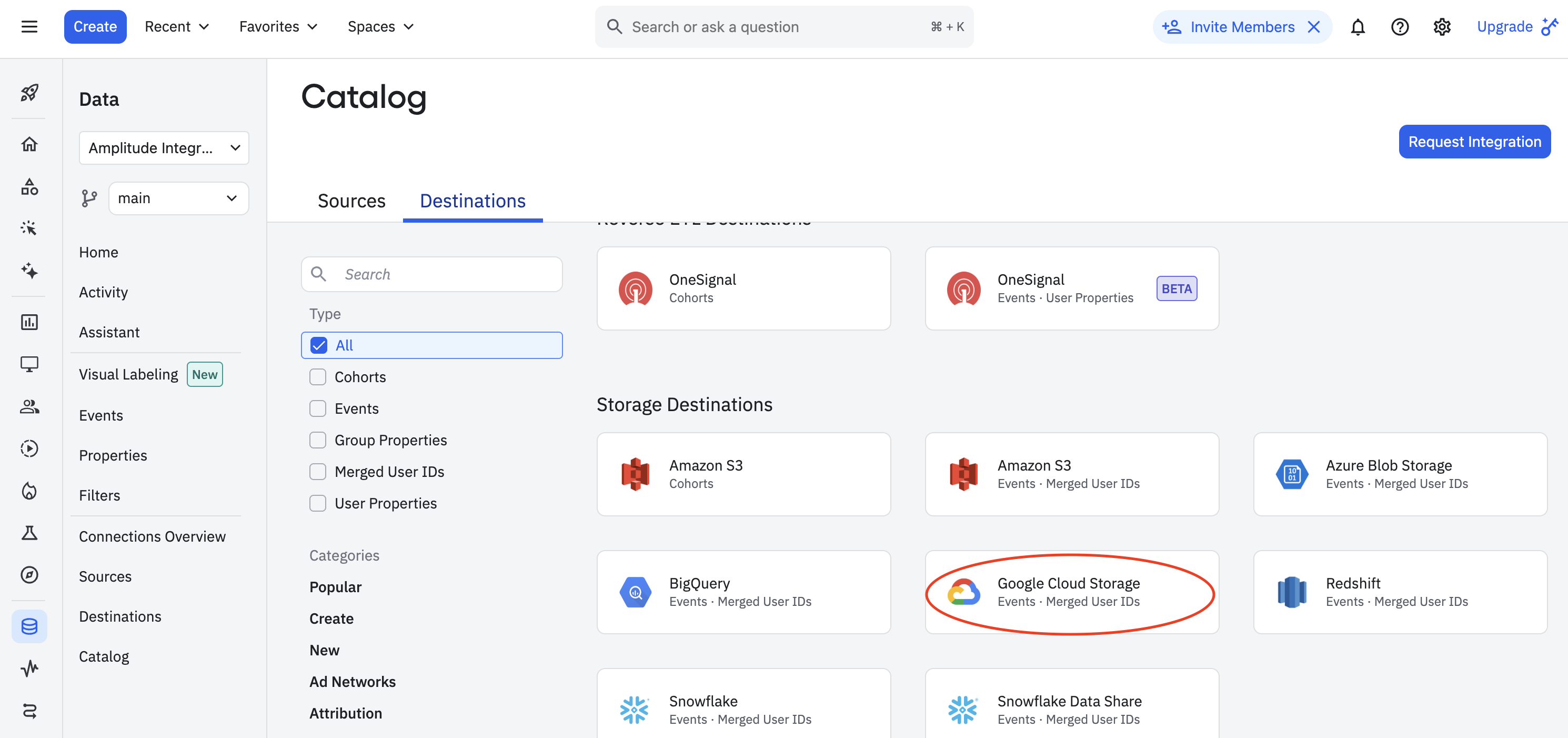Click the Data database icon in sidebar
The image size is (1568, 738).
point(29,626)
